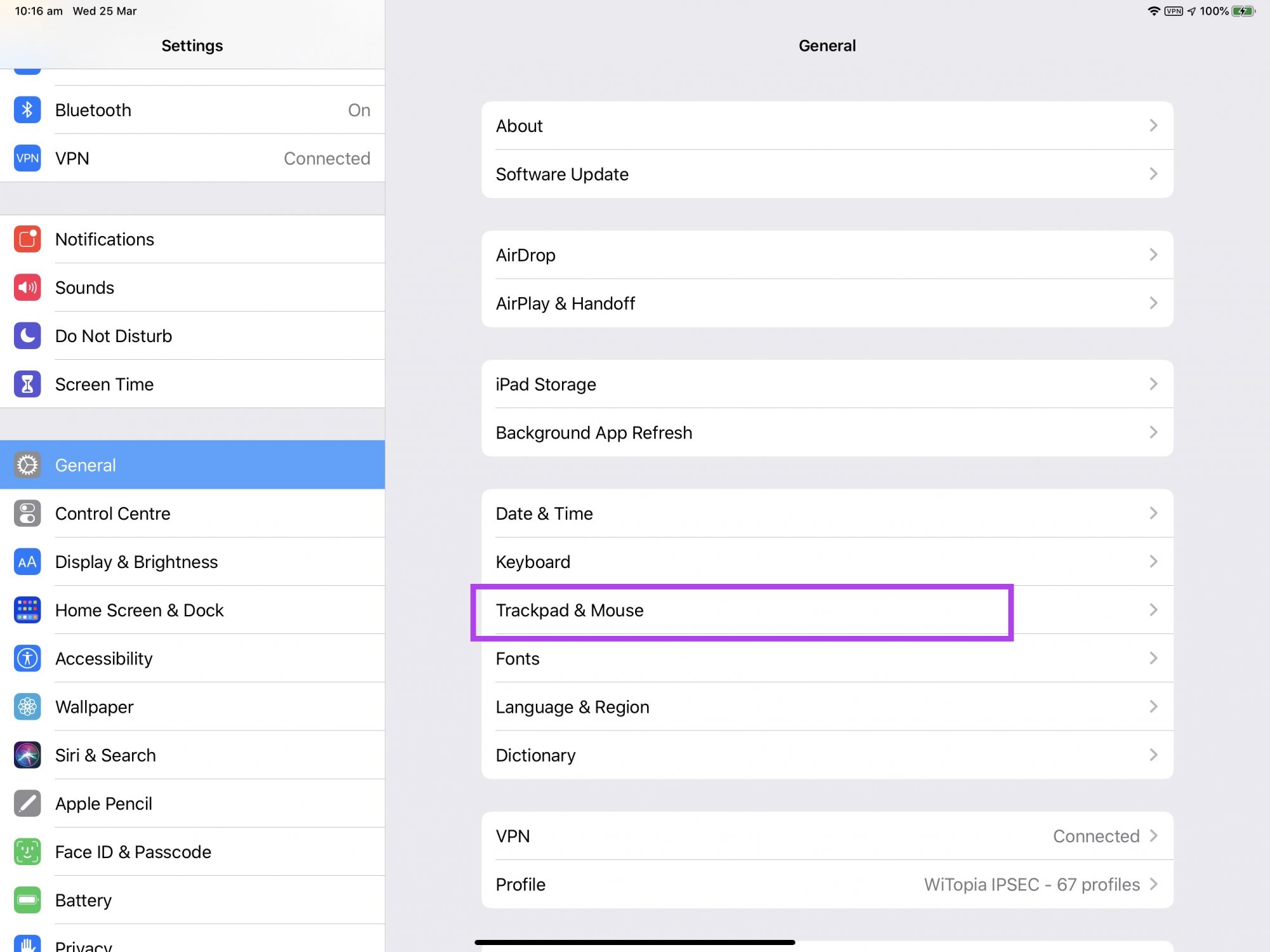This screenshot has width=1270, height=952.
Task: Tap the Screen Time hourglass icon
Action: coord(27,384)
